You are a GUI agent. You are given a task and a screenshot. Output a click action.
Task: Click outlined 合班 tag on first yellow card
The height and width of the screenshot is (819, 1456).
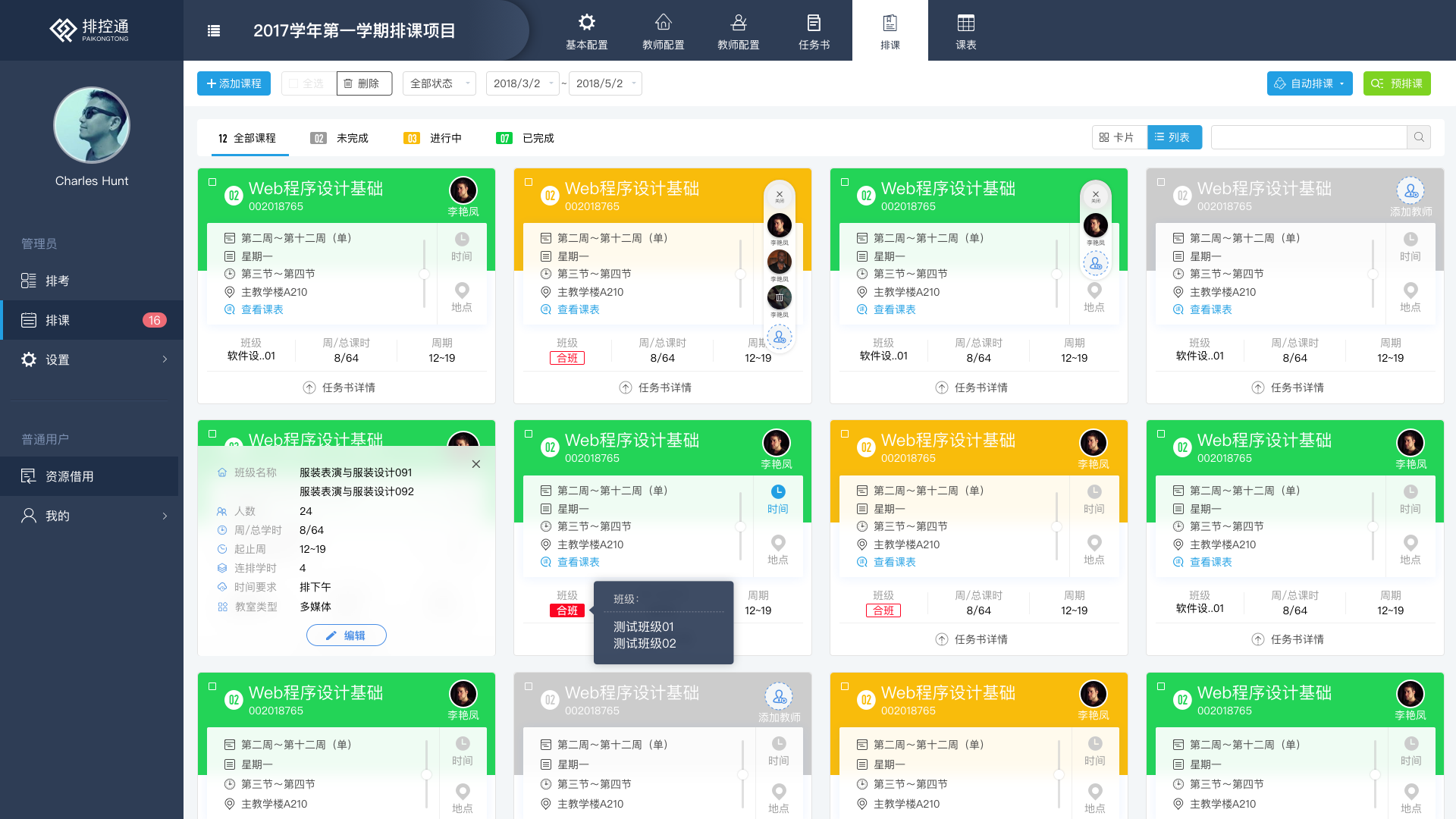click(x=567, y=358)
